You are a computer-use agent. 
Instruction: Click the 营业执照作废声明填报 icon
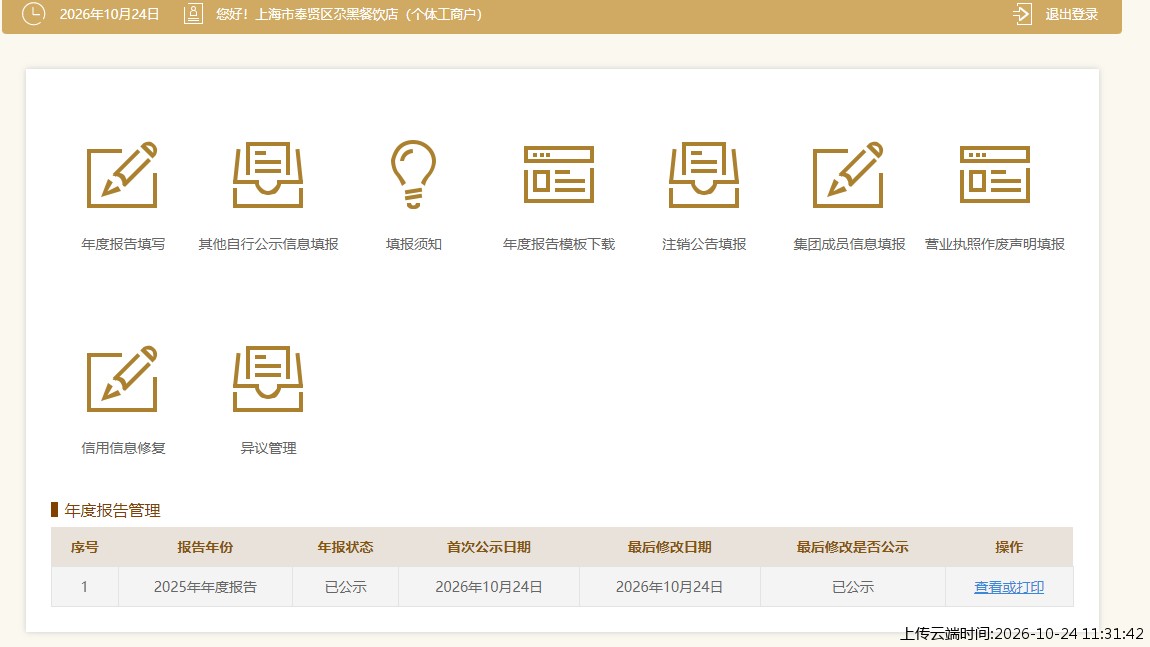[x=995, y=175]
